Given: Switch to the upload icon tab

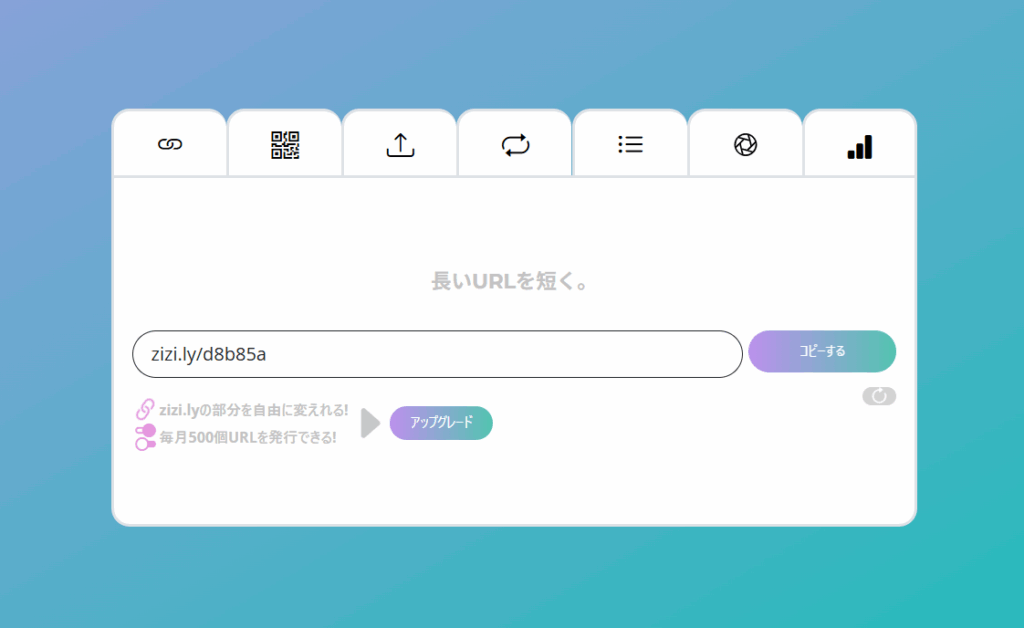Looking at the screenshot, I should click(x=400, y=144).
